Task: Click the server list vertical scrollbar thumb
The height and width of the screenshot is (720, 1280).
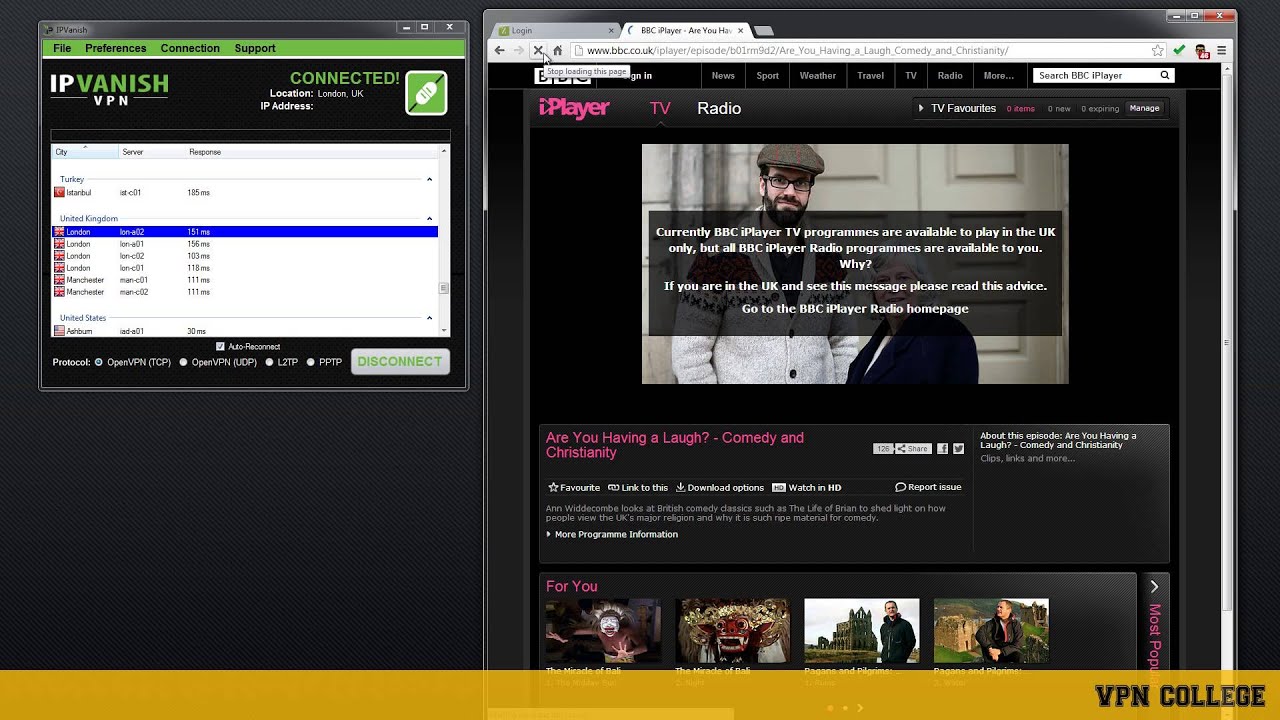Action: pos(444,288)
